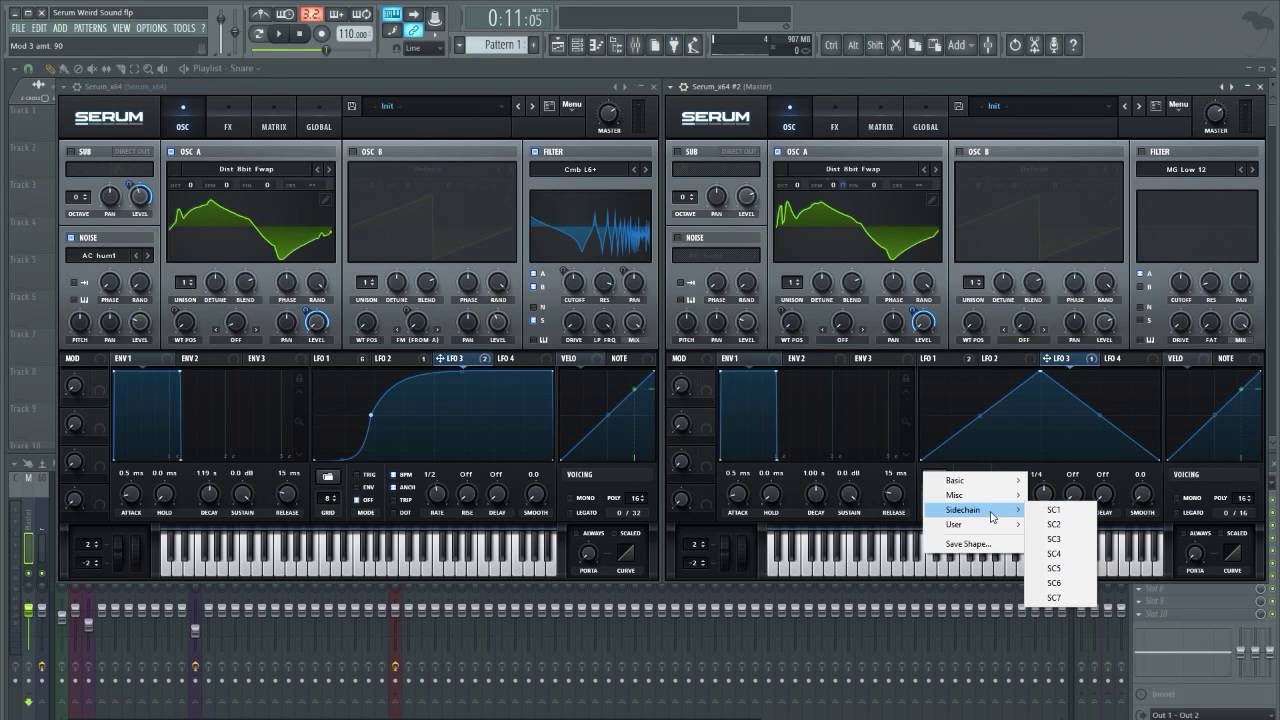Open the Browser view icon
The image size is (1280, 720).
point(616,45)
